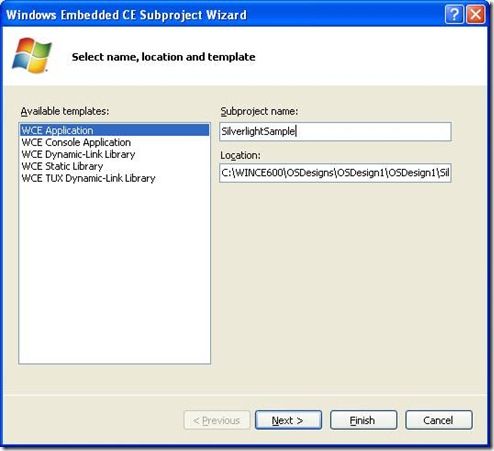The height and width of the screenshot is (451, 494).
Task: Click the Location path field
Action: pos(335,173)
